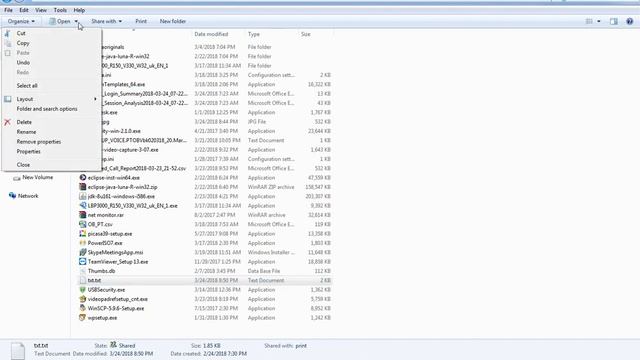Click the eclipse-inst-win64.exe icon
The width and height of the screenshot is (640, 360).
pyautogui.click(x=82, y=178)
